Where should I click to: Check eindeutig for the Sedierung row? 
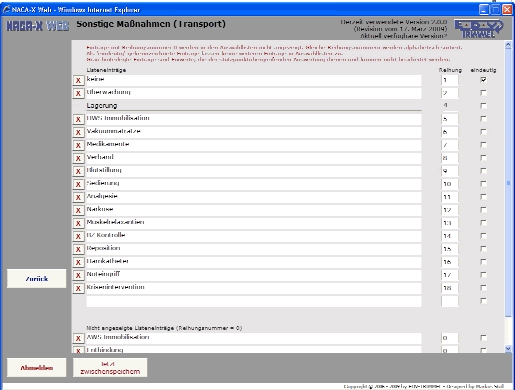483,184
